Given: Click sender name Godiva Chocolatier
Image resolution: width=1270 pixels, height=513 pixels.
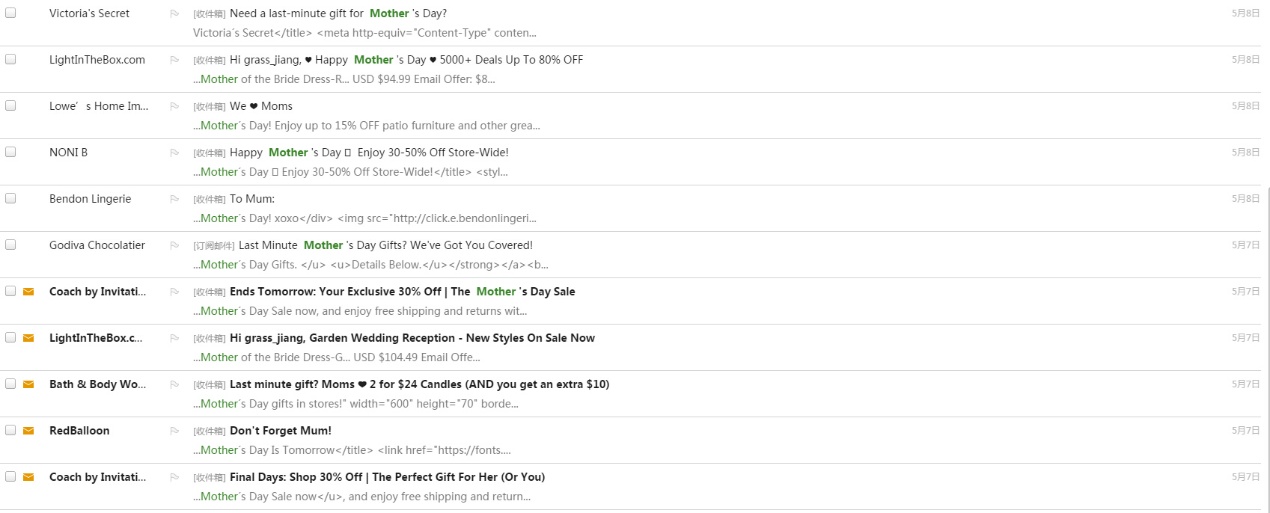Looking at the screenshot, I should [97, 245].
